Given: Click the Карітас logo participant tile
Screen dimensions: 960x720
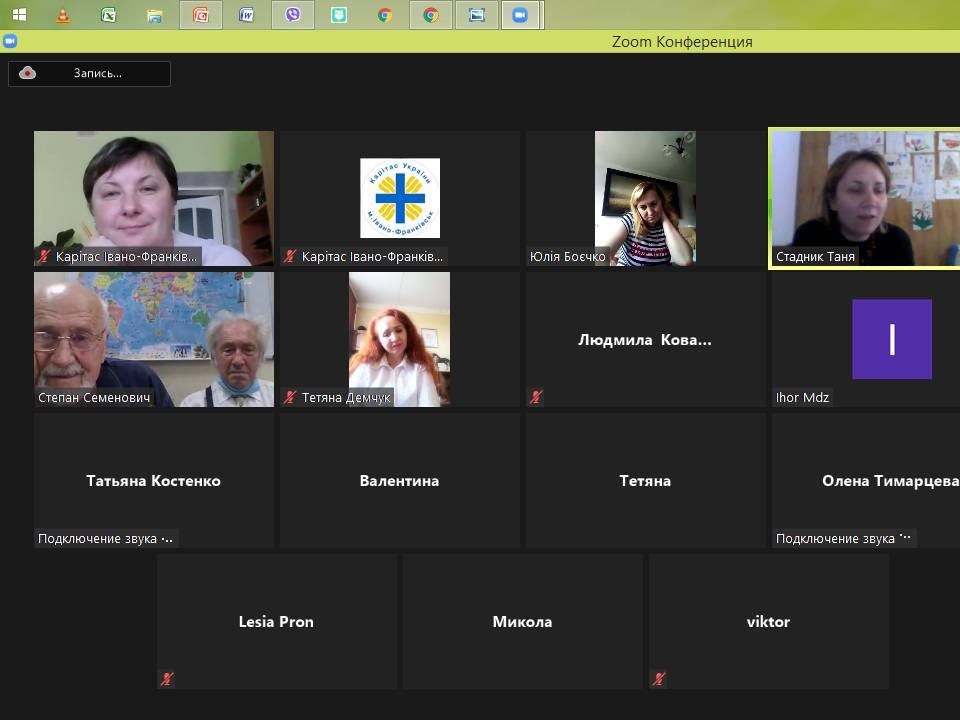Looking at the screenshot, I should (x=399, y=198).
